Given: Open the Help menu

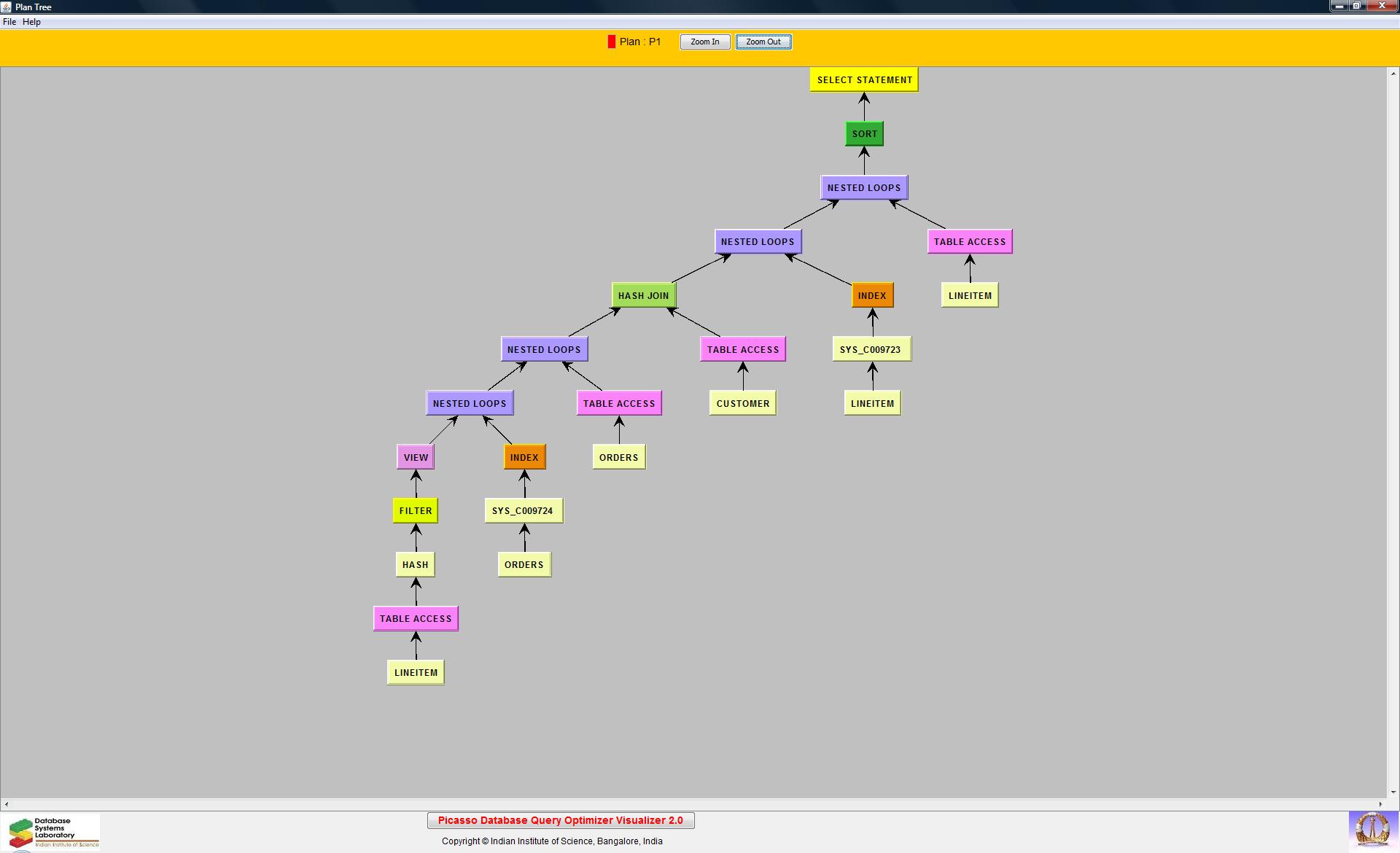Looking at the screenshot, I should [x=31, y=22].
